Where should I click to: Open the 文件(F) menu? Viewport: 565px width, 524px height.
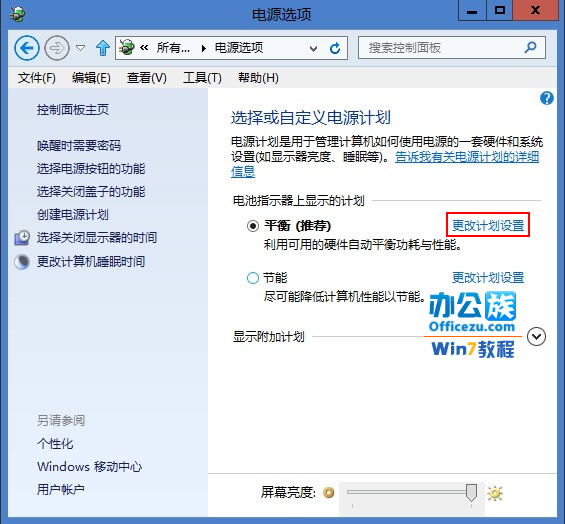coord(37,77)
